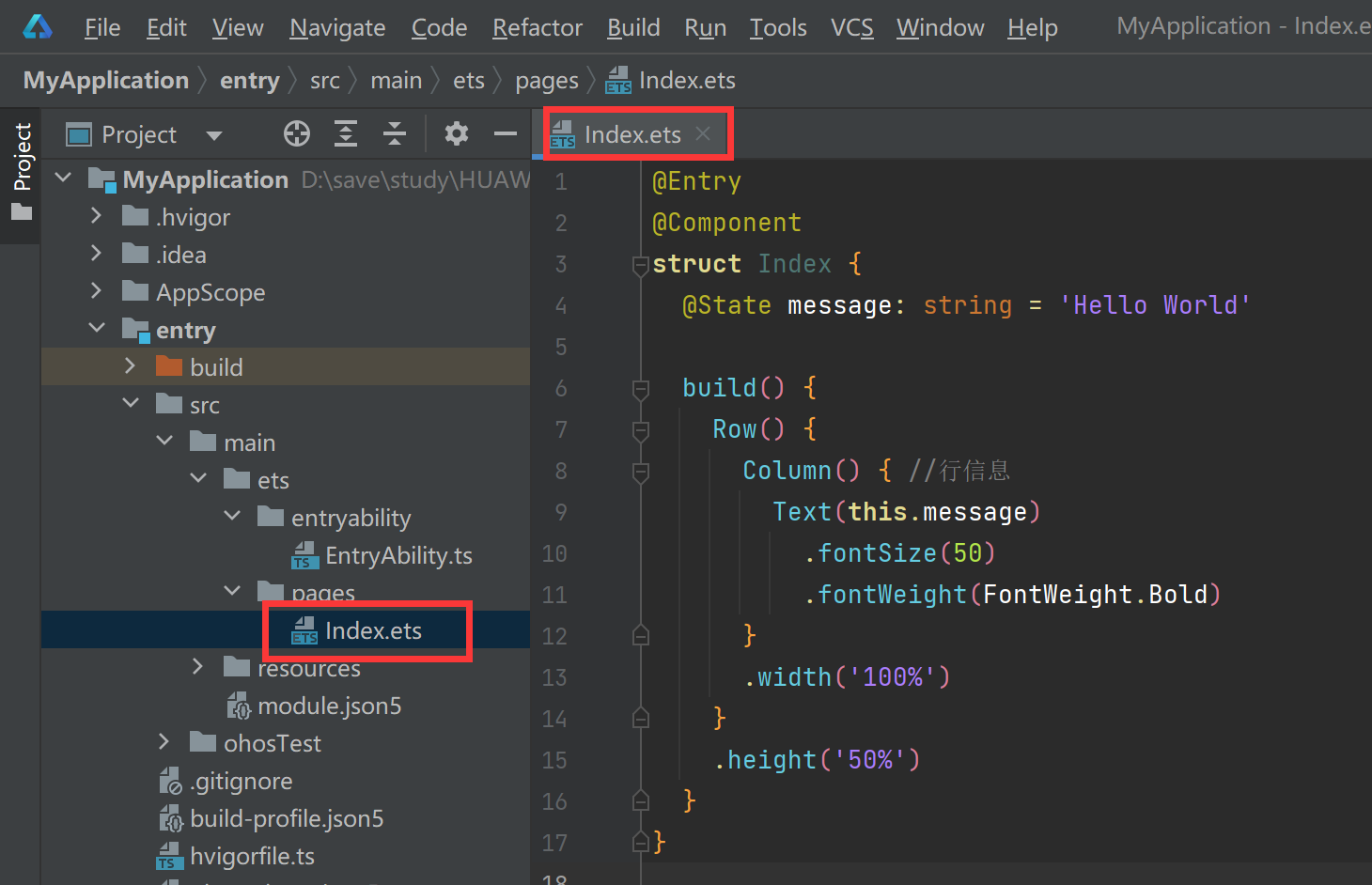Click the fold end marker on line 16

641,801
